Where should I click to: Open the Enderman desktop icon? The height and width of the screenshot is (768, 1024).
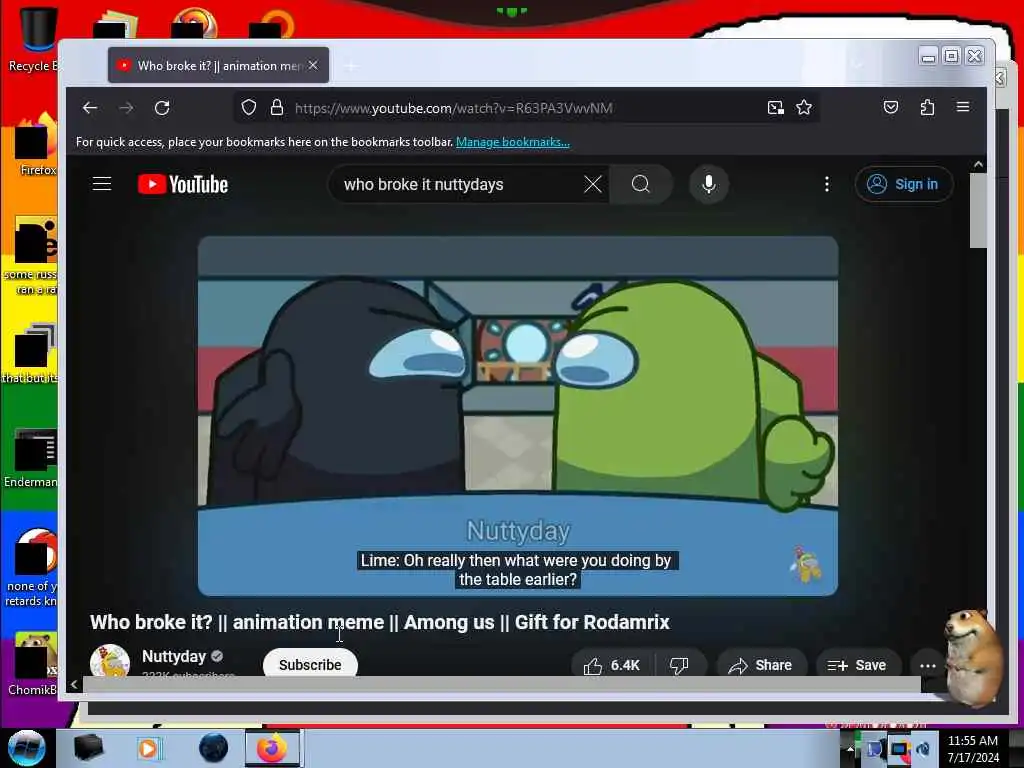(x=31, y=457)
